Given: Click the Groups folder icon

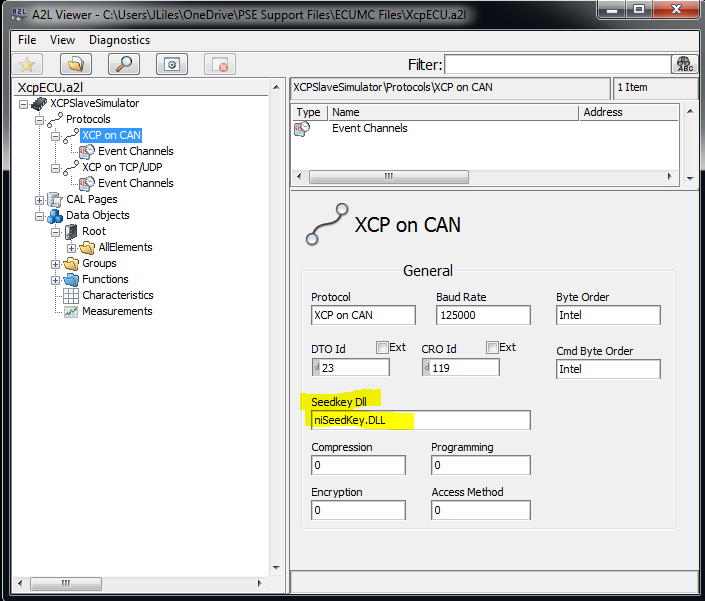Looking at the screenshot, I should click(x=71, y=263).
